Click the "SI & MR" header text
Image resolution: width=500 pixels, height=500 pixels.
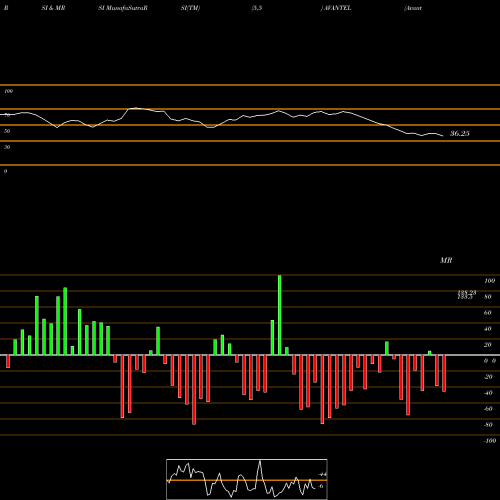click(x=53, y=8)
